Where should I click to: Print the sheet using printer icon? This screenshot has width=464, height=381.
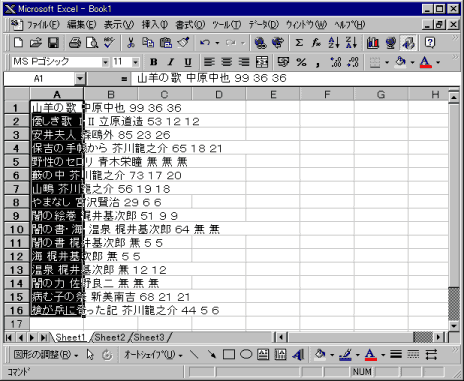[x=75, y=43]
